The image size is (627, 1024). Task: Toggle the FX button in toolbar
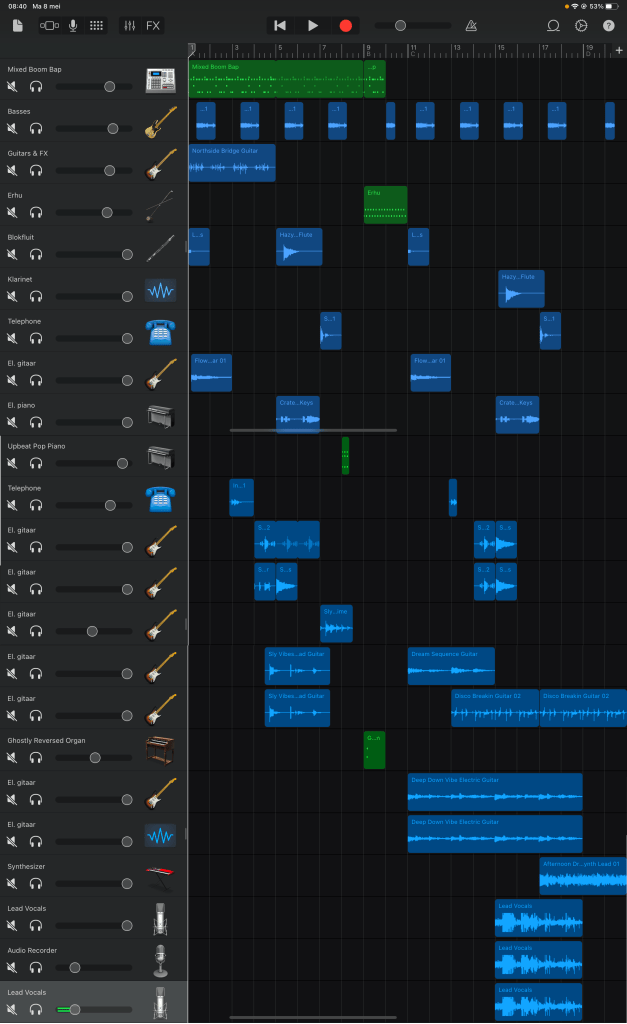(x=153, y=25)
